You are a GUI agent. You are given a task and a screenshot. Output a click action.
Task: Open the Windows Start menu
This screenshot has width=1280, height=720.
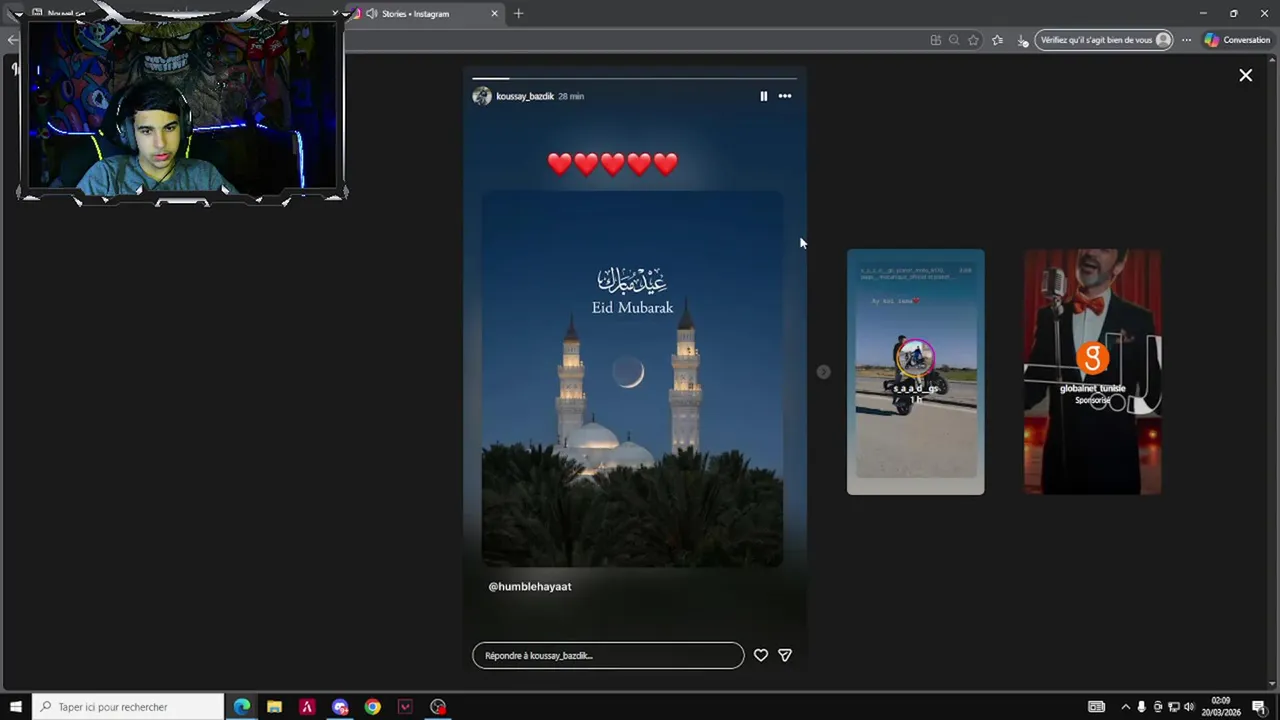(x=15, y=707)
